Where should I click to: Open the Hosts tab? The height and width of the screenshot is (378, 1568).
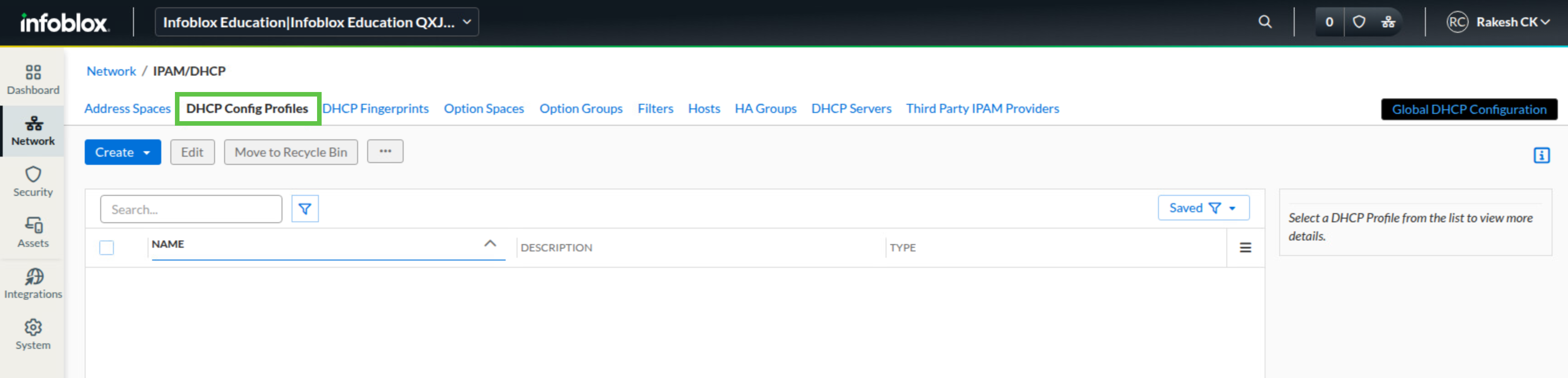704,108
